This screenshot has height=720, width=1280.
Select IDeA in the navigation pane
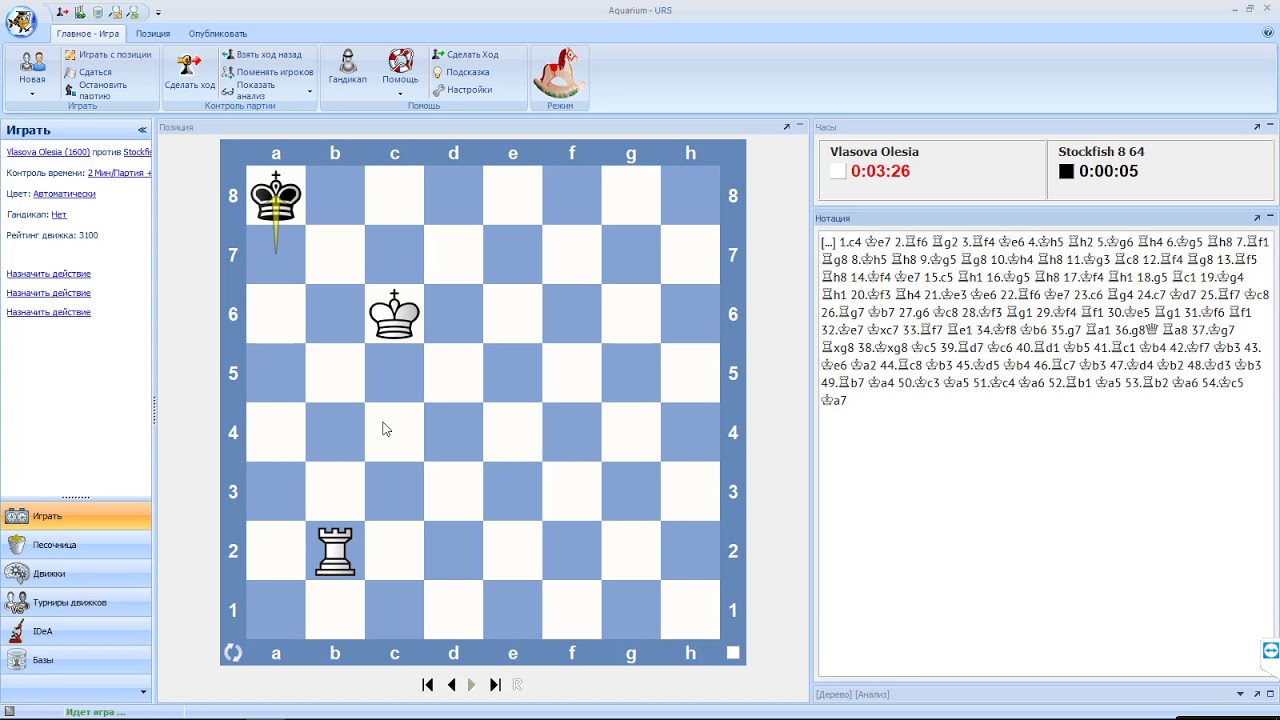pyautogui.click(x=76, y=631)
